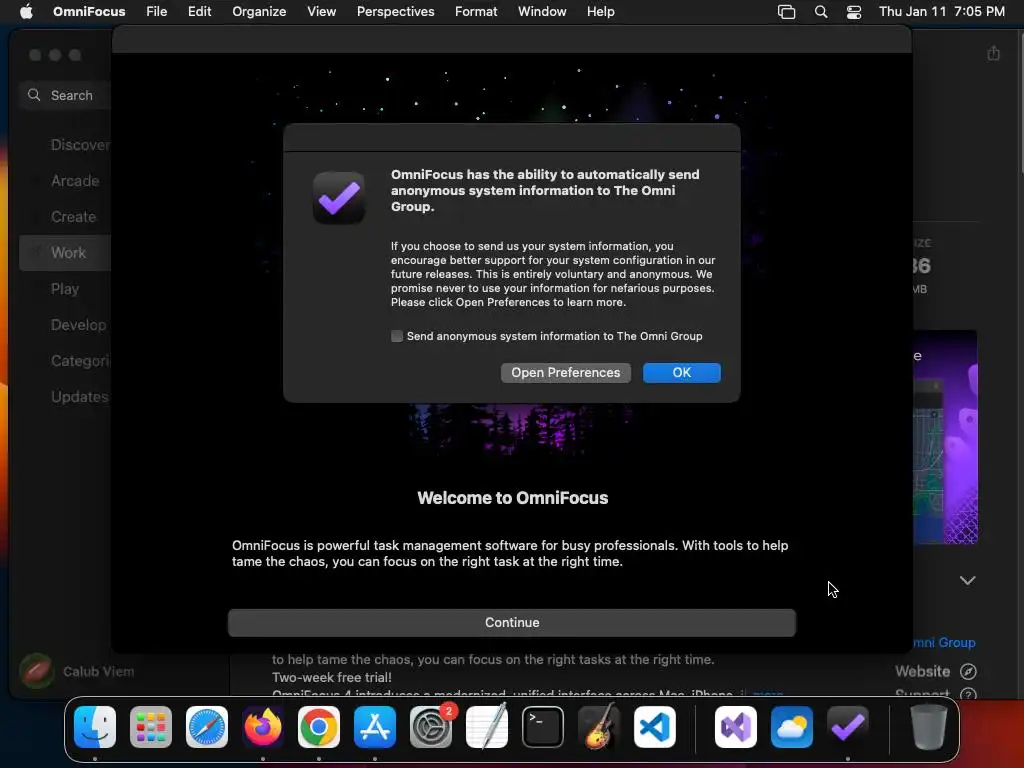Click the compass icon next to Website

point(968,671)
